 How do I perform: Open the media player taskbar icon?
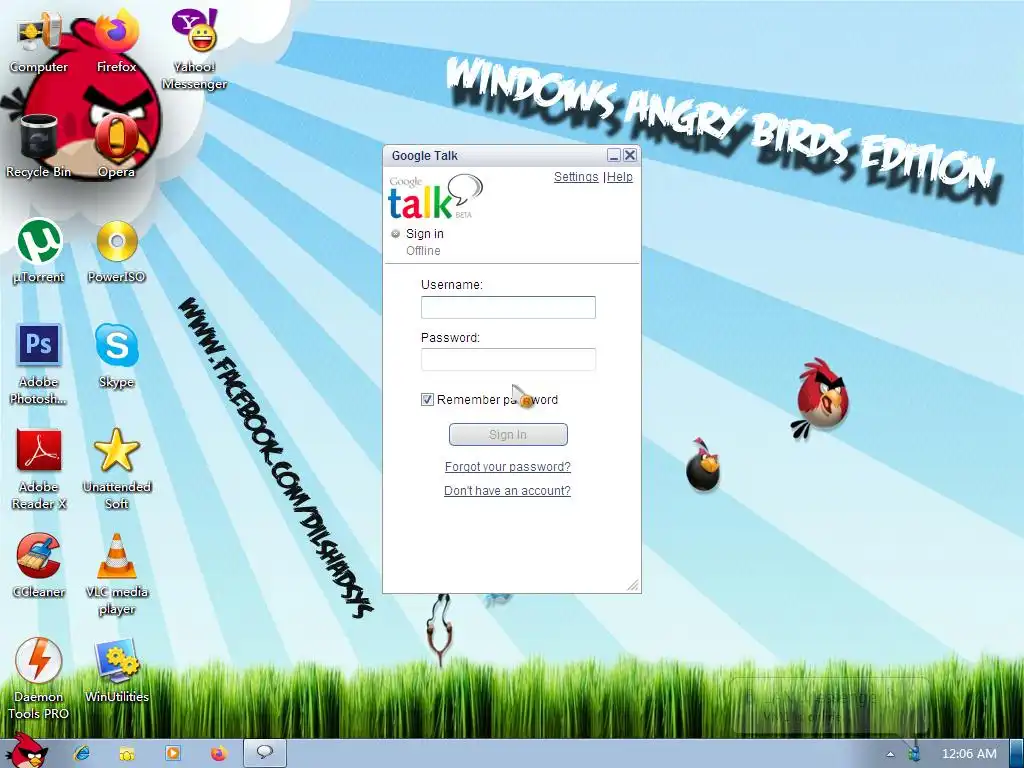click(172, 753)
